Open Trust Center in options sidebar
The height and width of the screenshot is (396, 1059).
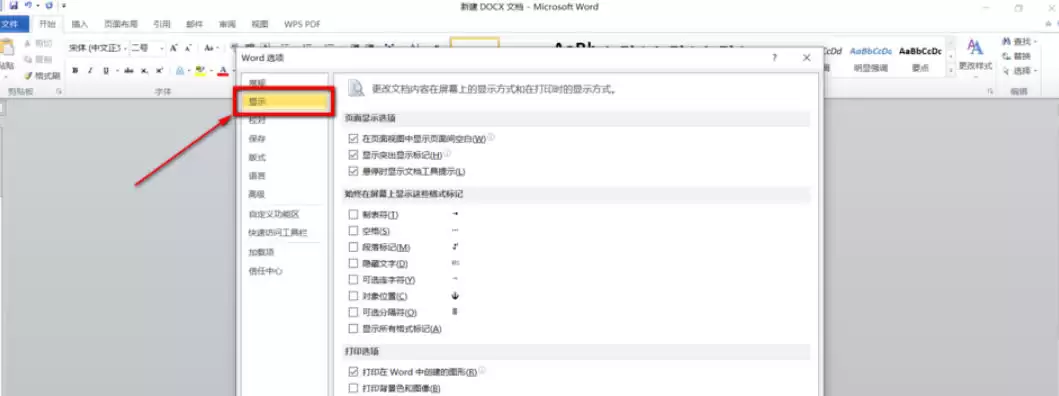[x=265, y=271]
